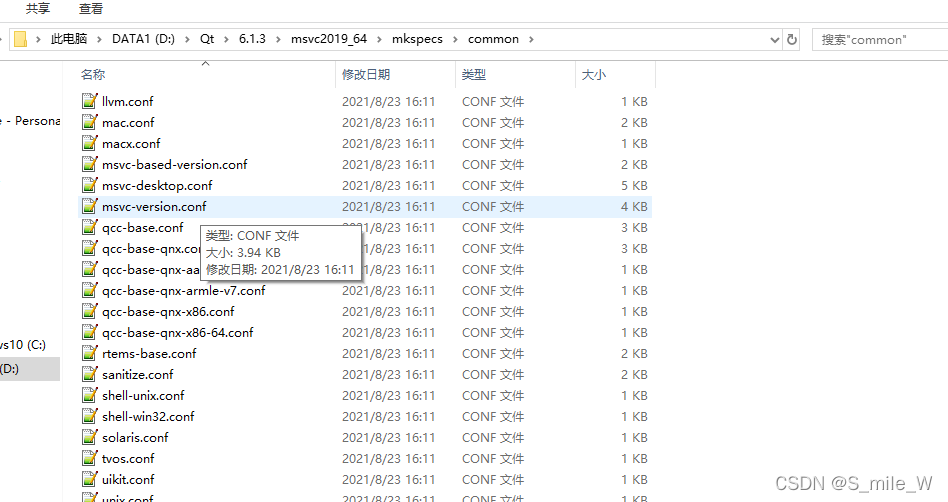
Task: Select file name sanitize.conf
Action: tap(138, 374)
